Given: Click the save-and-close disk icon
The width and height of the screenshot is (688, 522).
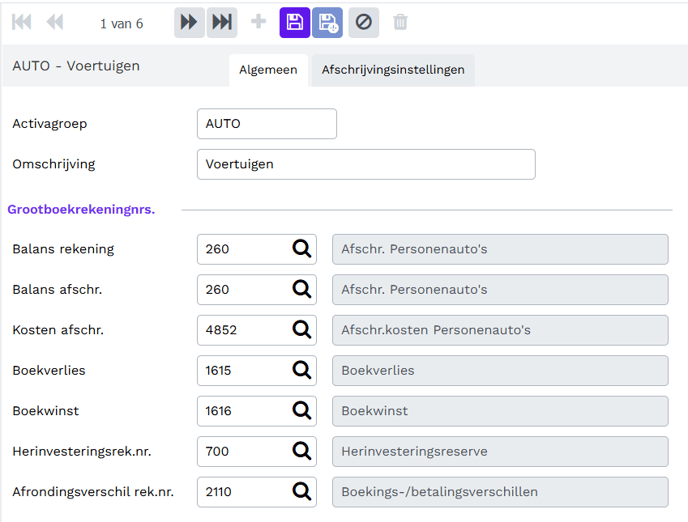Looking at the screenshot, I should point(327,22).
